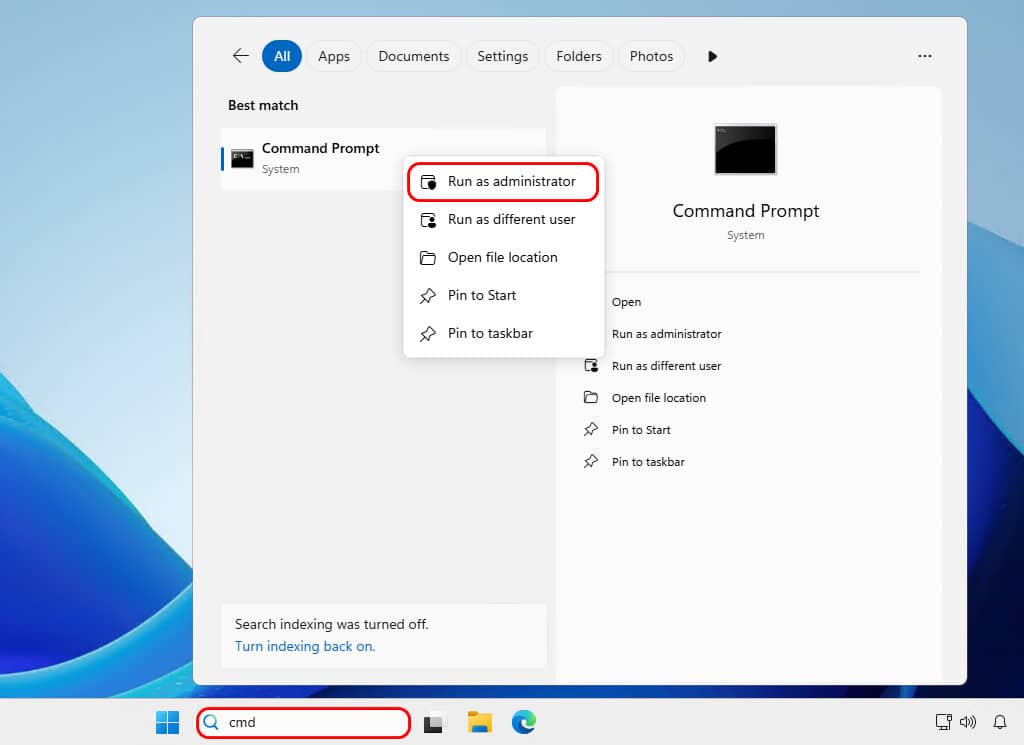
Task: Switch to the Settings filter tab
Action: tap(502, 56)
